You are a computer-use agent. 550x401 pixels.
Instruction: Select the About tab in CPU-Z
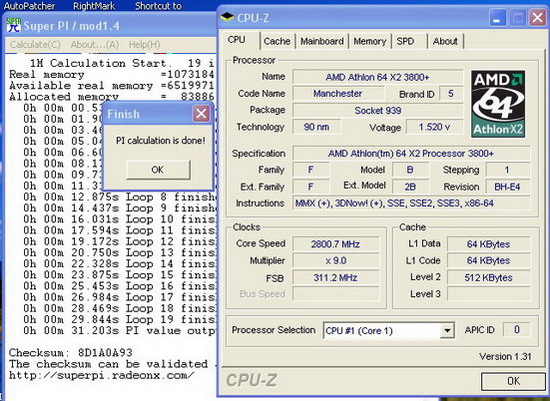[445, 41]
